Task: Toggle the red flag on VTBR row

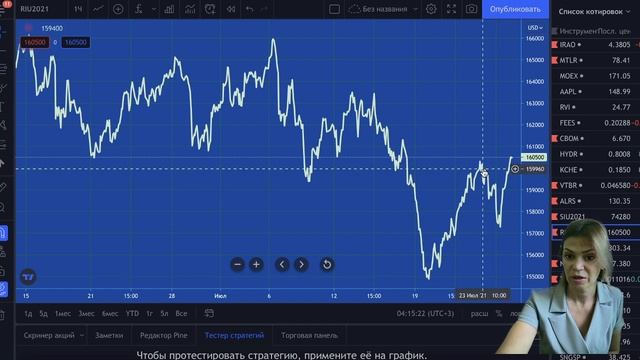Action: 555,186
